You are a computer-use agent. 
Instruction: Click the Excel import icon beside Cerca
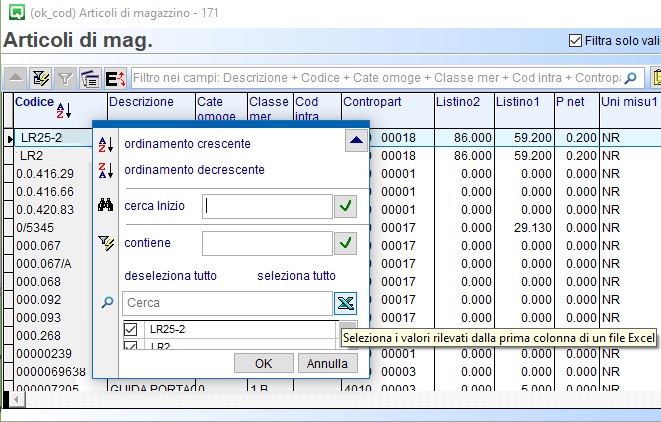(x=345, y=303)
